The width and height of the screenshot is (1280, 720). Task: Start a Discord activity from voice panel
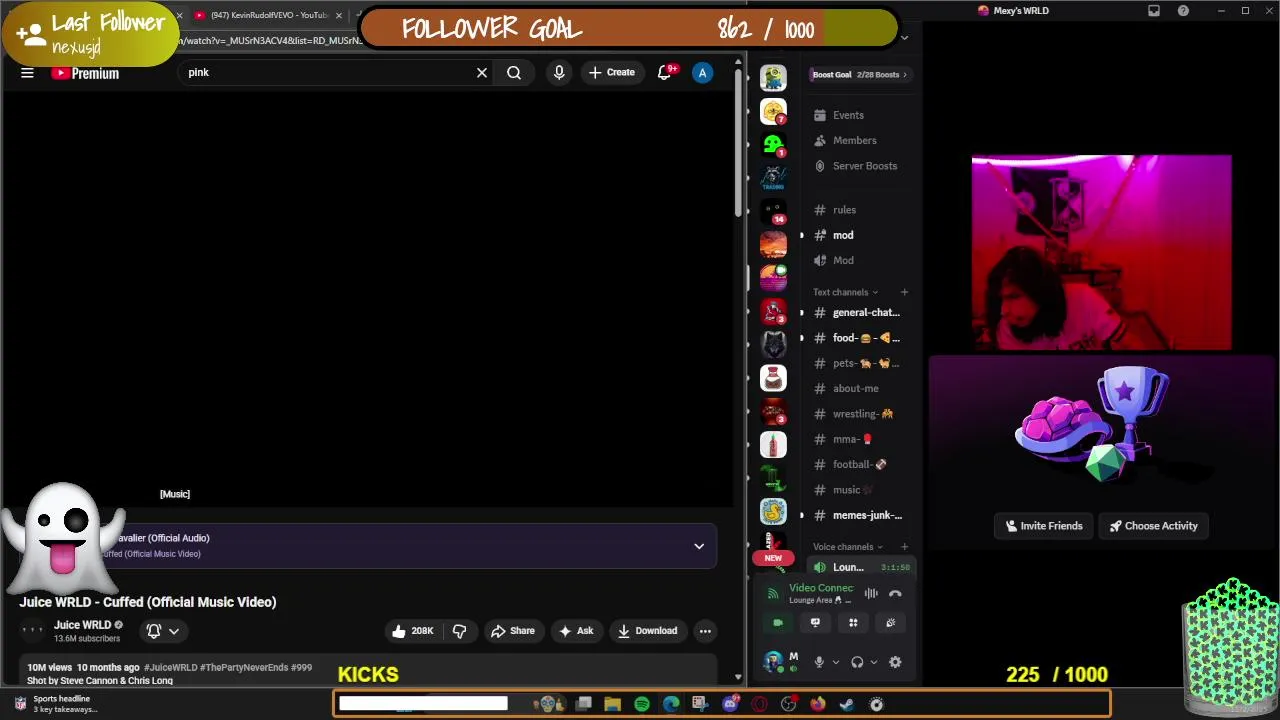click(853, 623)
